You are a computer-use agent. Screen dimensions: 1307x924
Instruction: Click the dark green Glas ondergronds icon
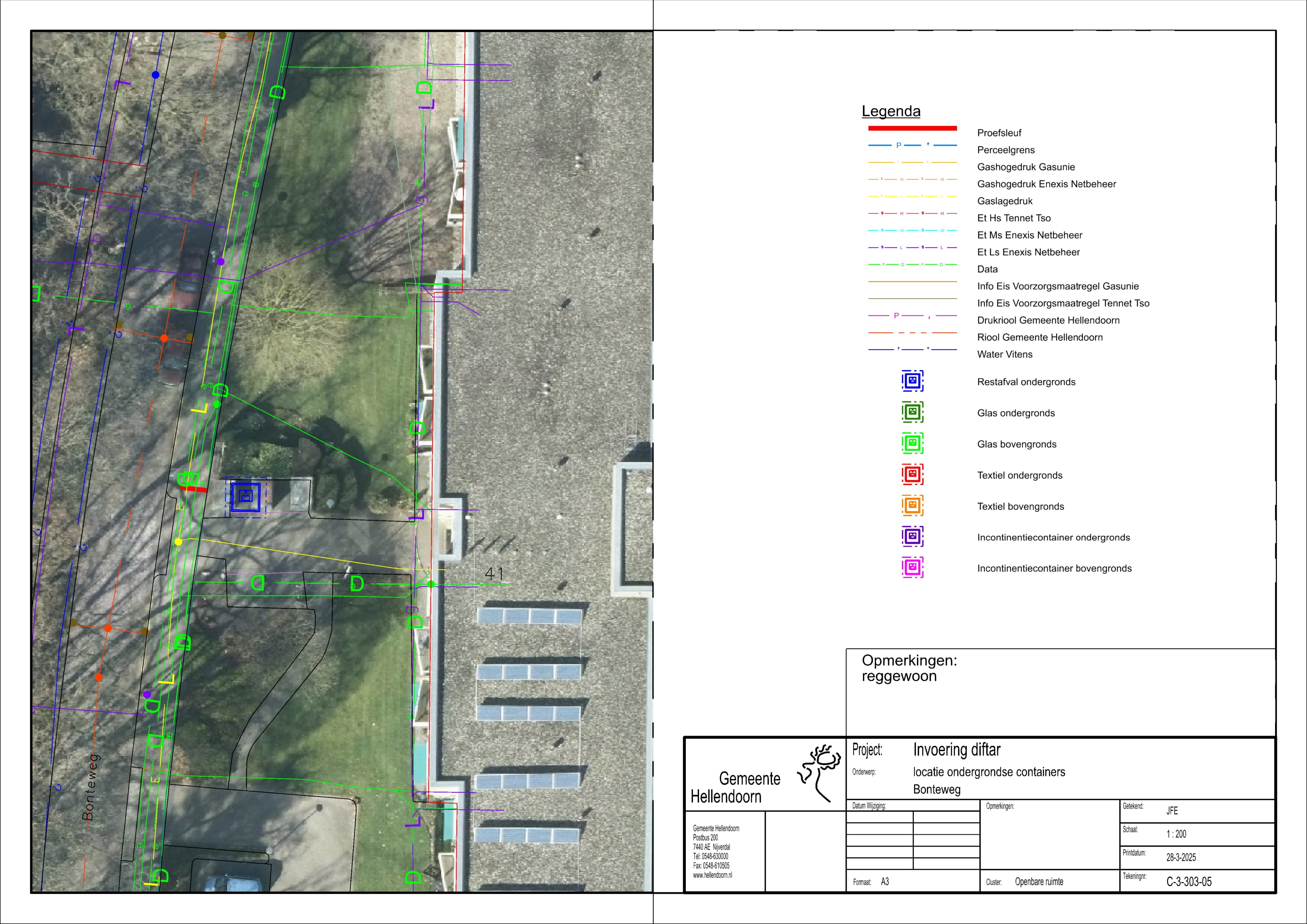click(912, 412)
